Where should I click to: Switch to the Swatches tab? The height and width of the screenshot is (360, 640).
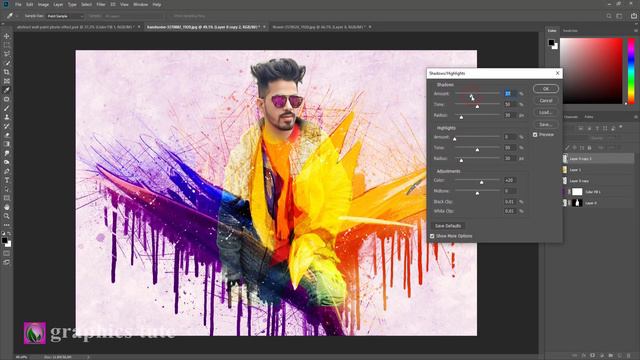pyautogui.click(x=570, y=31)
